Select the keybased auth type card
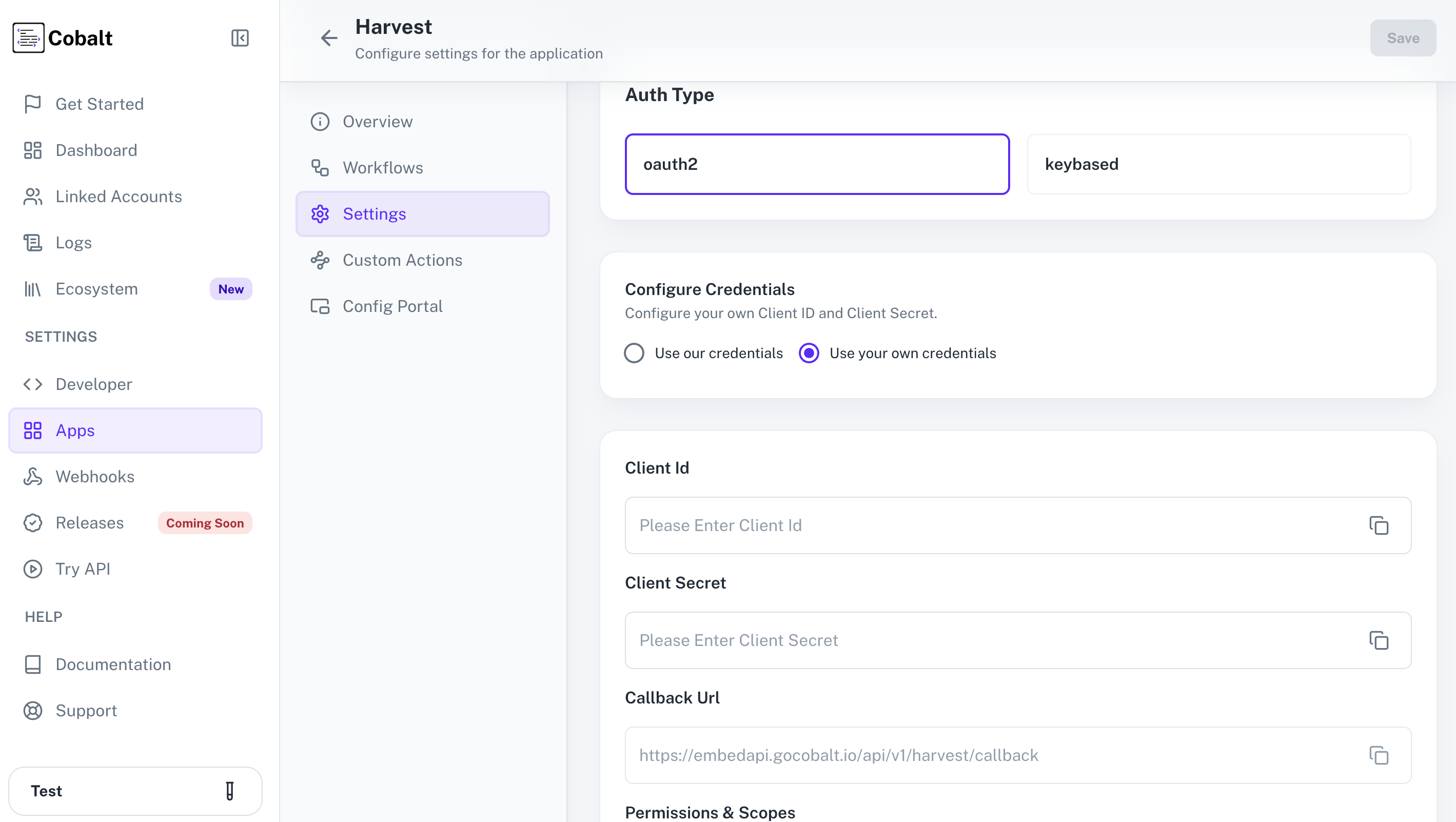 [1218, 164]
